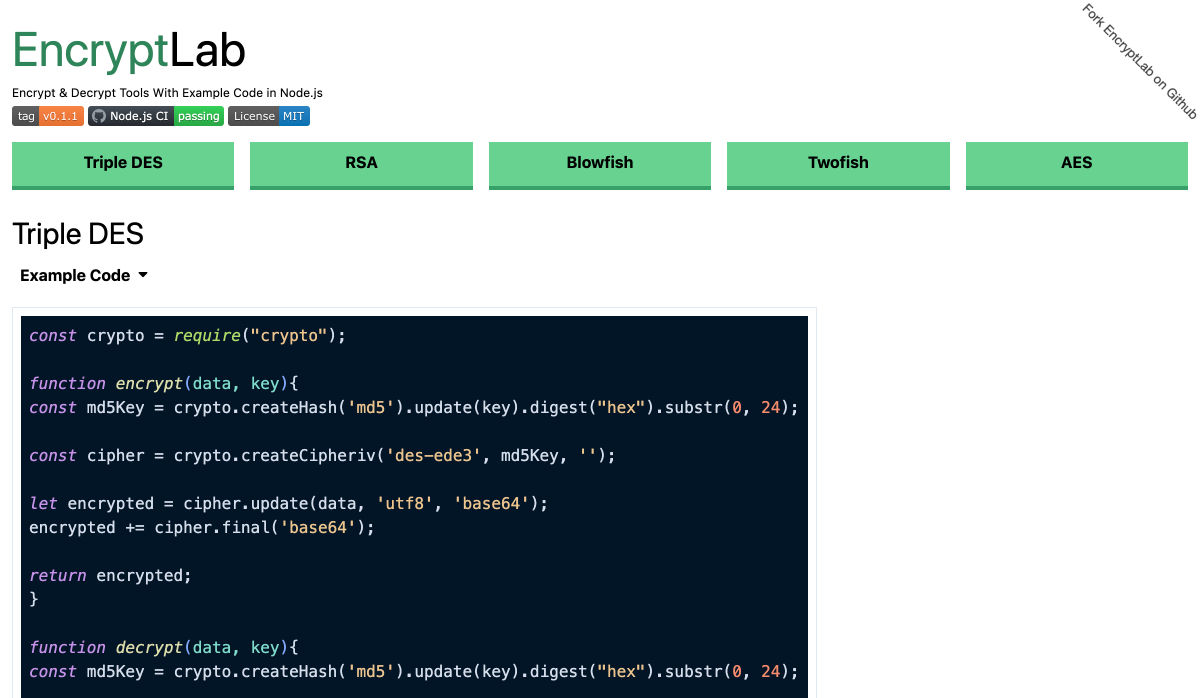Collapse the Example Code section
Viewport: 1200px width, 698px height.
click(x=76, y=275)
